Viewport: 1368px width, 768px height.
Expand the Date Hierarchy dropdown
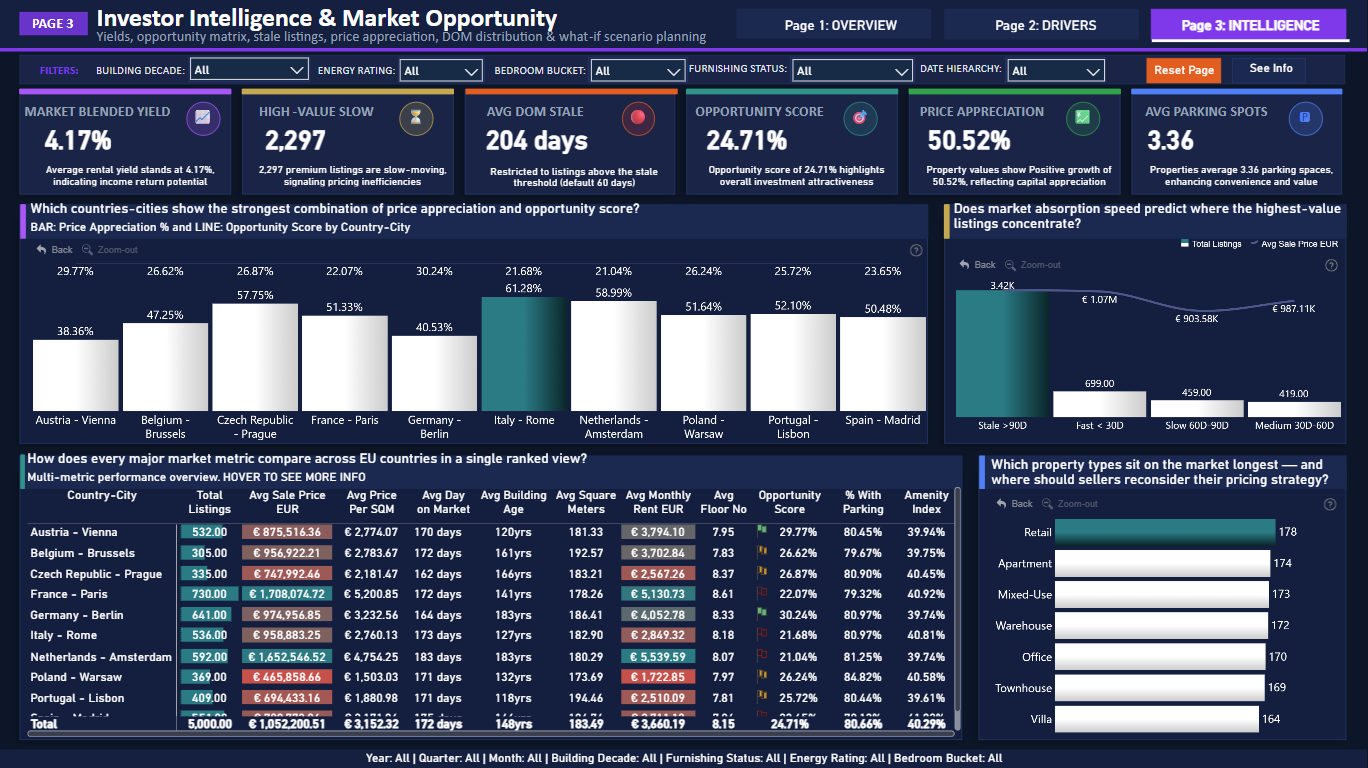click(x=1056, y=71)
